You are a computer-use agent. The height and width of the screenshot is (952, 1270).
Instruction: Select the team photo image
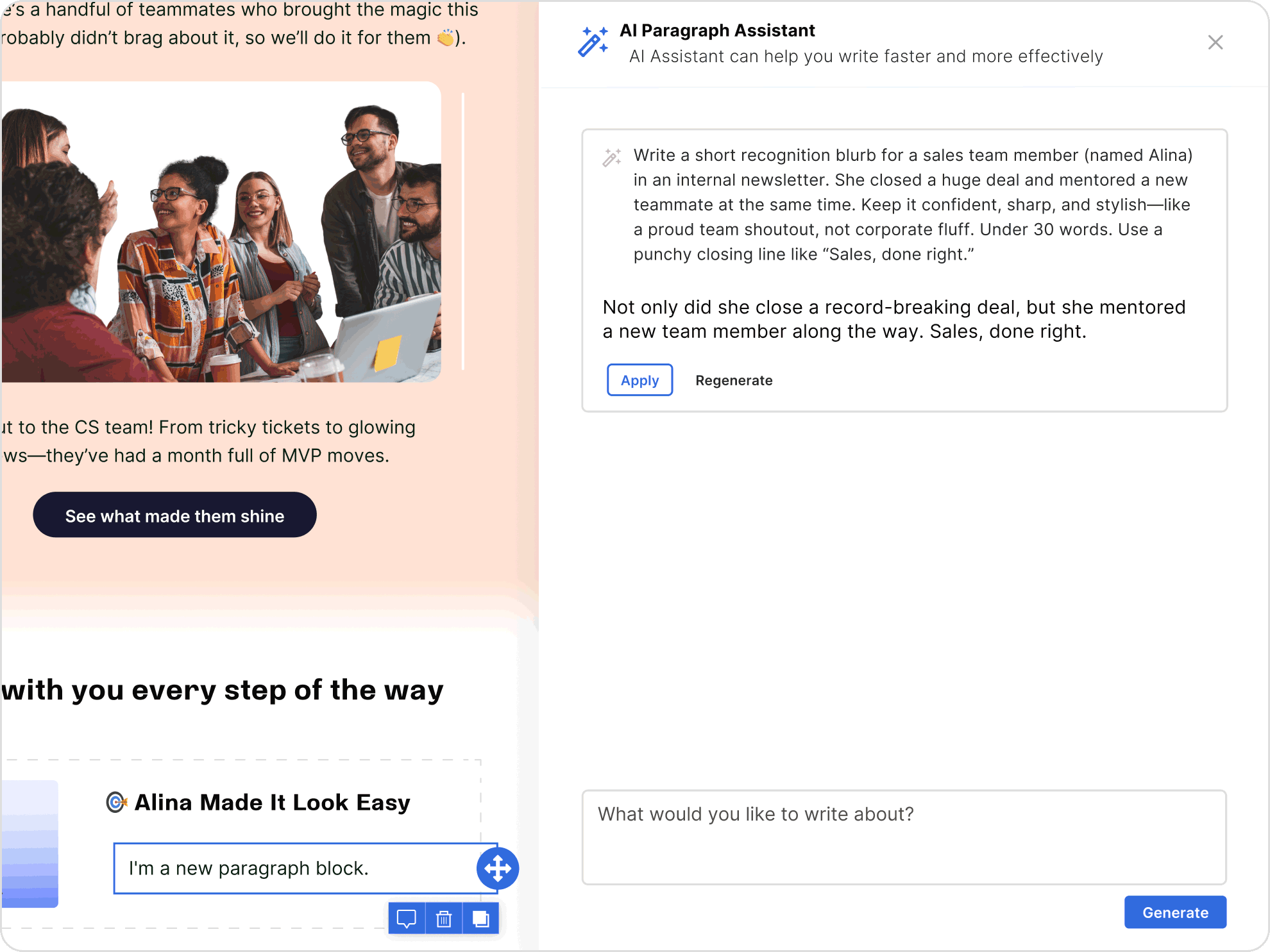pyautogui.click(x=221, y=231)
